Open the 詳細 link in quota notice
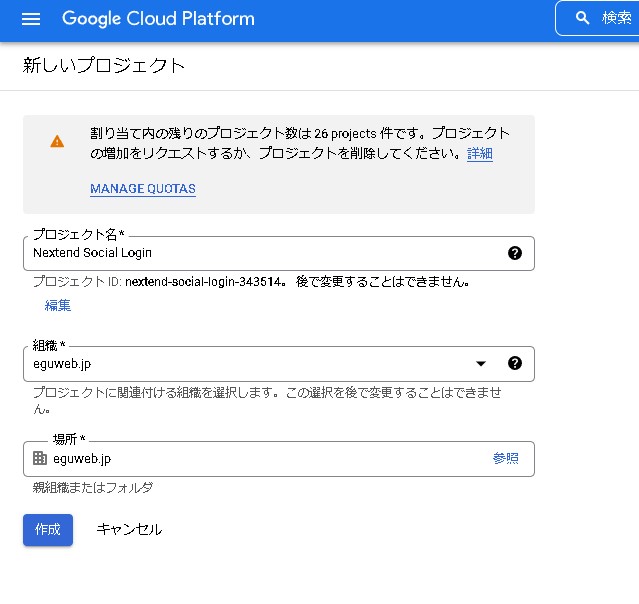 point(480,154)
